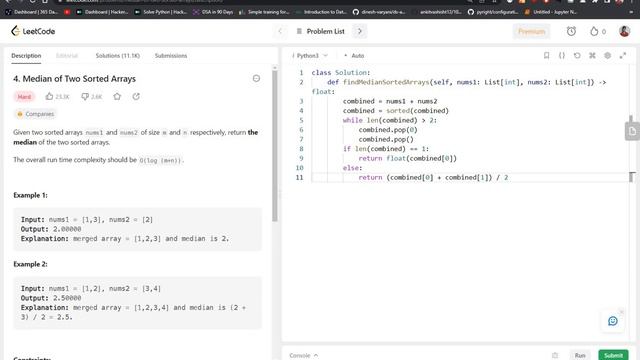Open 'DSA in 90 Days' bookmark
The image size is (640, 360).
pyautogui.click(x=213, y=12)
